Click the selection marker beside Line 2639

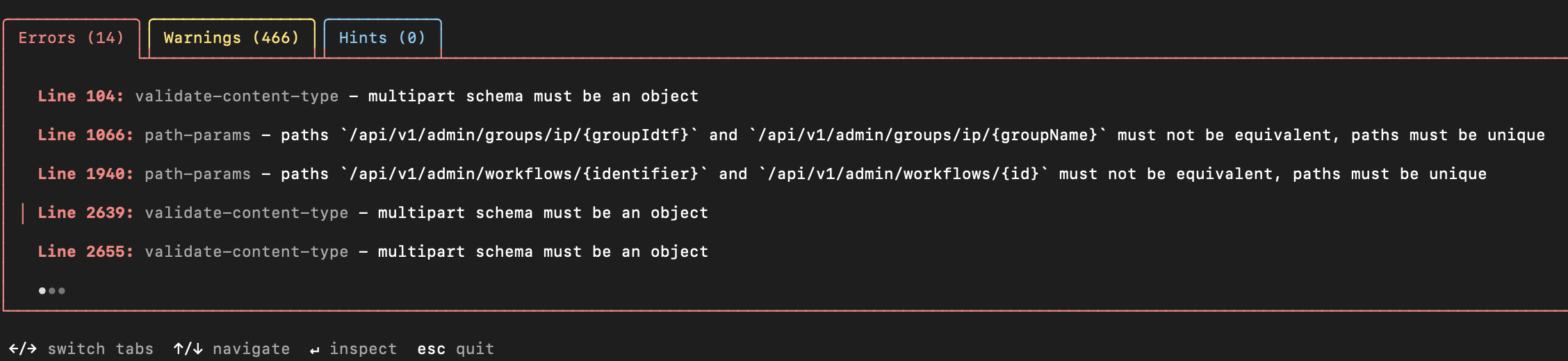tap(23, 213)
